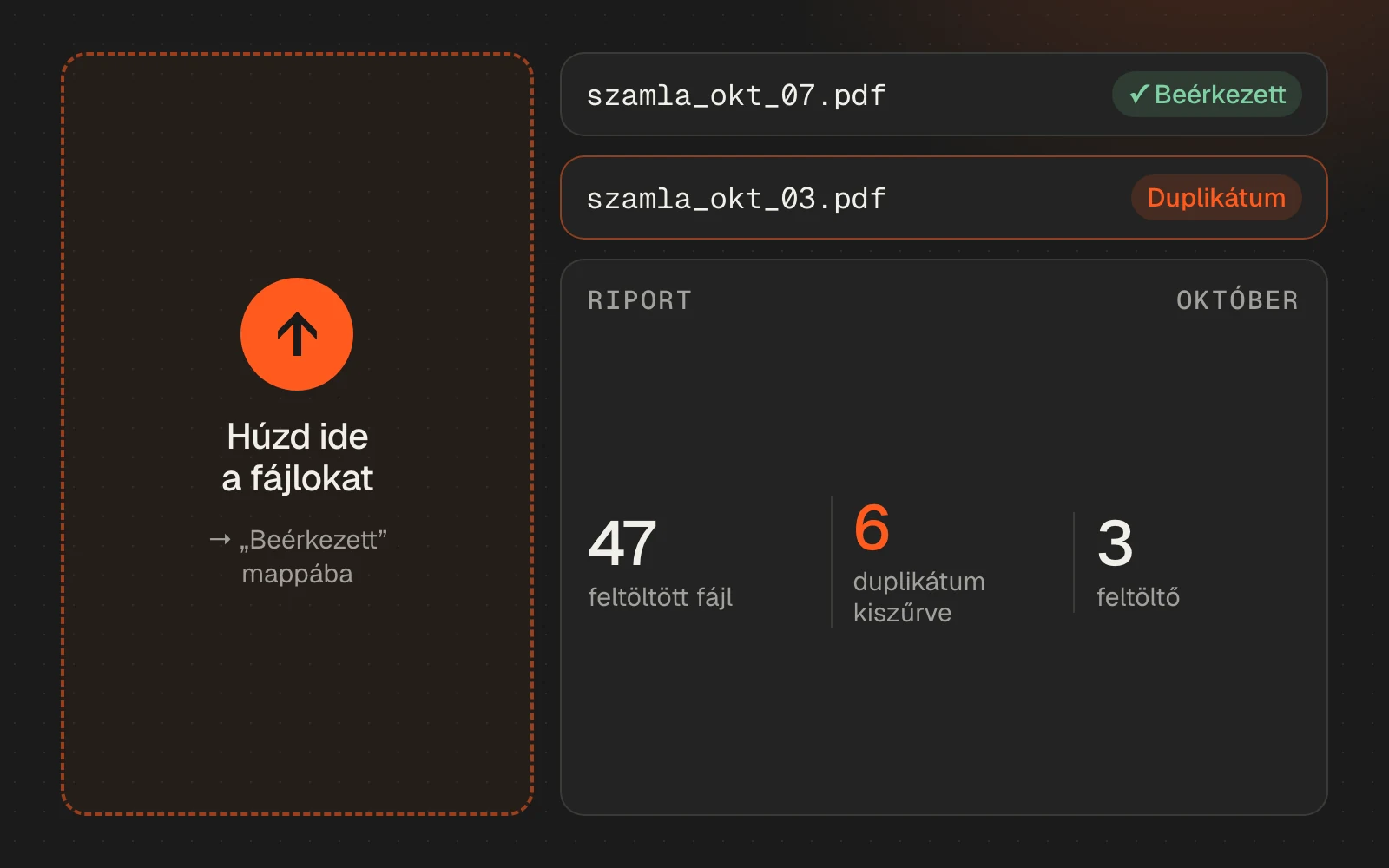Click the number 47 in the report

pos(622,543)
